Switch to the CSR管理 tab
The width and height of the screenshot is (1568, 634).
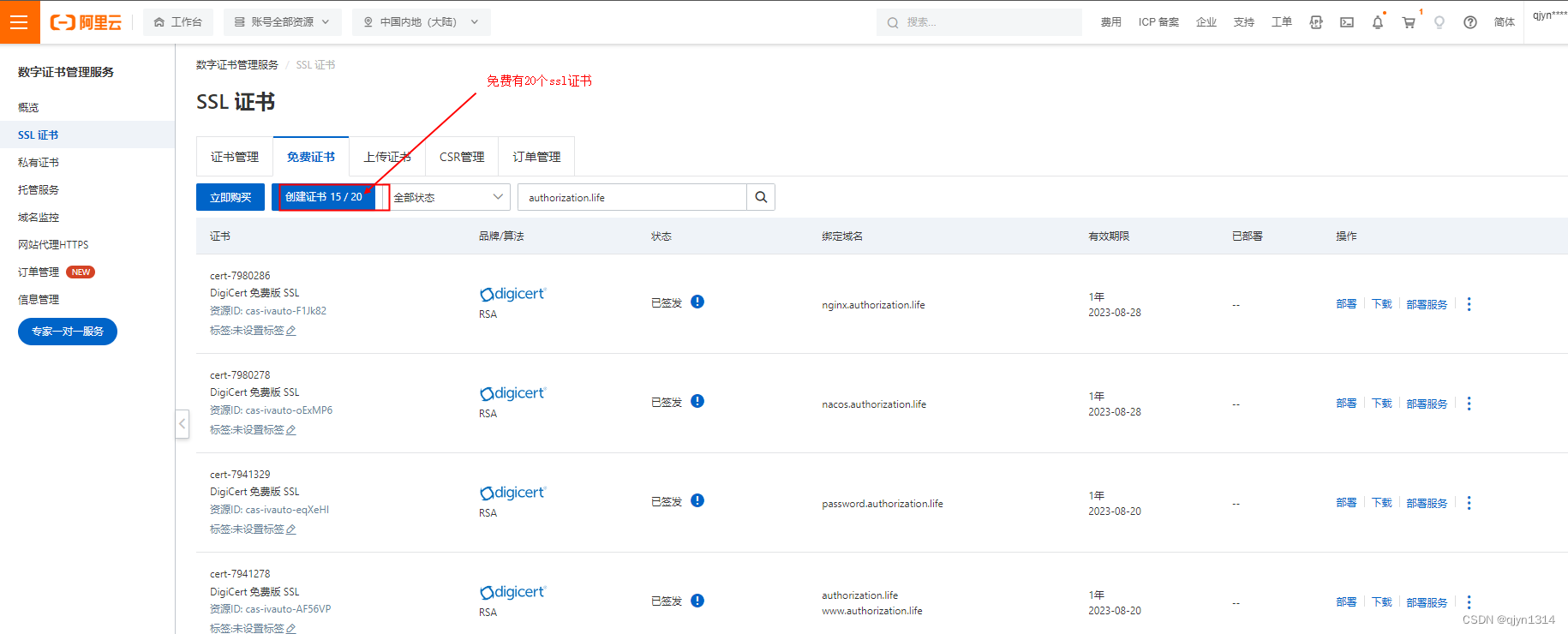pos(462,157)
